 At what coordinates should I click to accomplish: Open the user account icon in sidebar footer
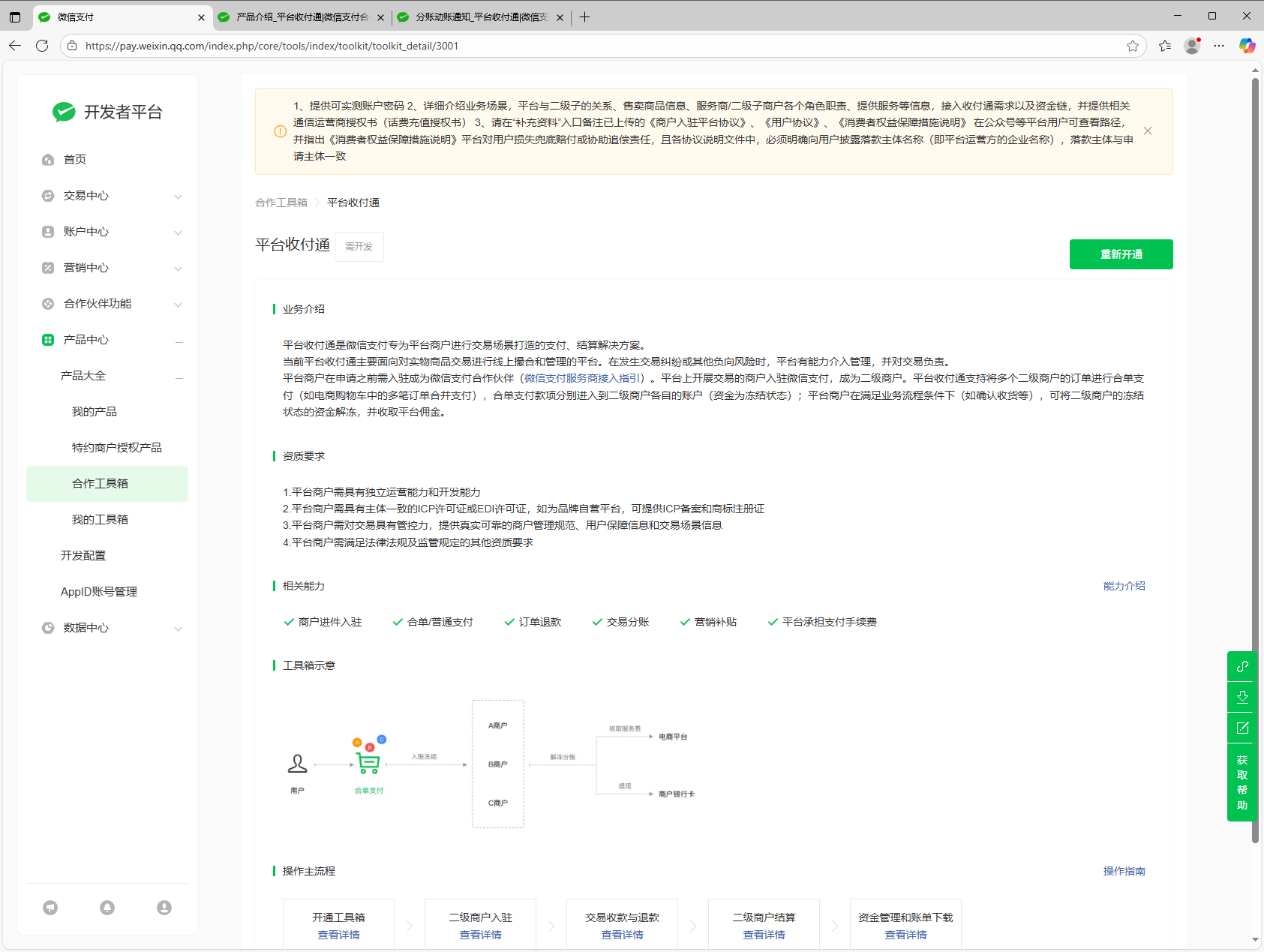(164, 908)
